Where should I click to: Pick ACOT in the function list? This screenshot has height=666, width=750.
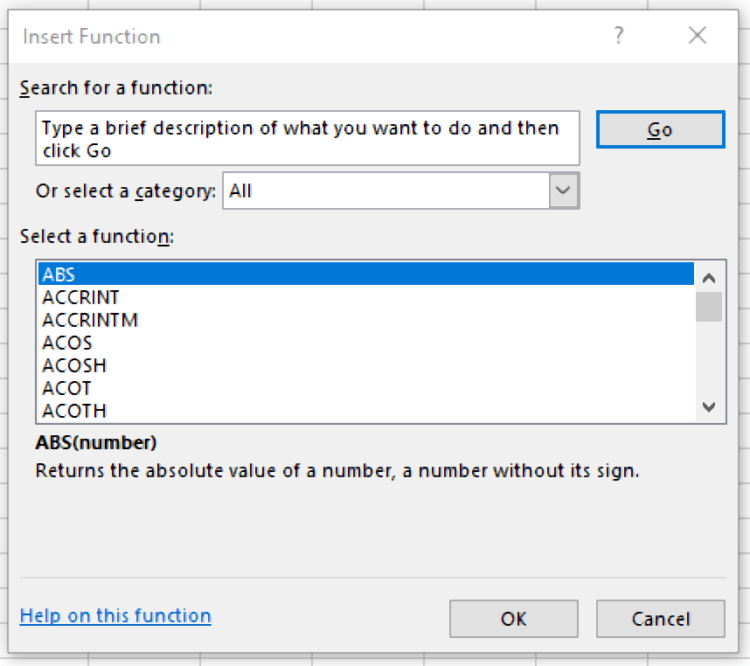point(67,388)
